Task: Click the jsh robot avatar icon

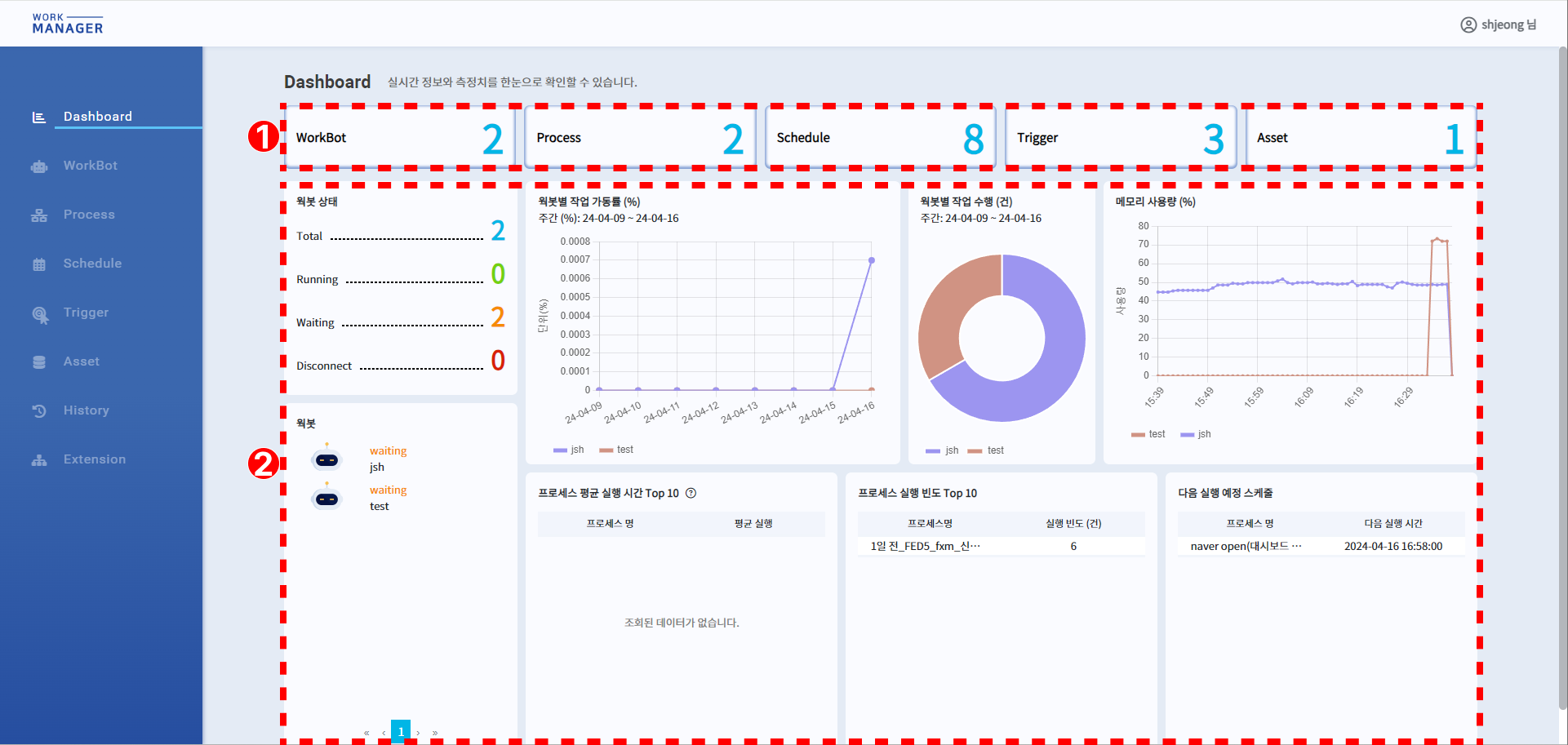Action: [327, 459]
